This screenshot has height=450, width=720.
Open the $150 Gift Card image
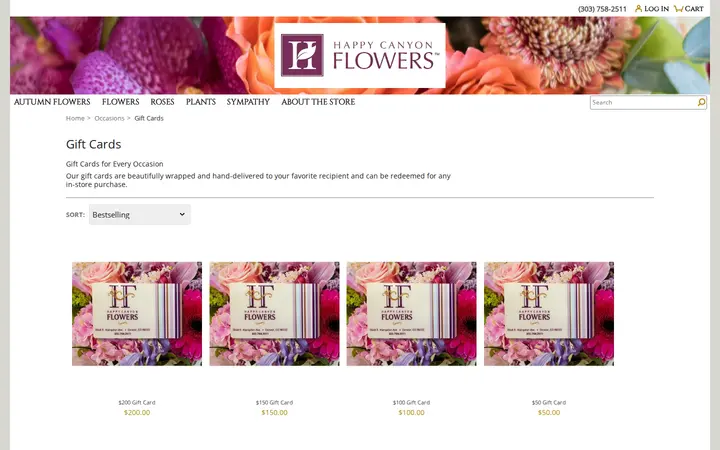(x=274, y=314)
